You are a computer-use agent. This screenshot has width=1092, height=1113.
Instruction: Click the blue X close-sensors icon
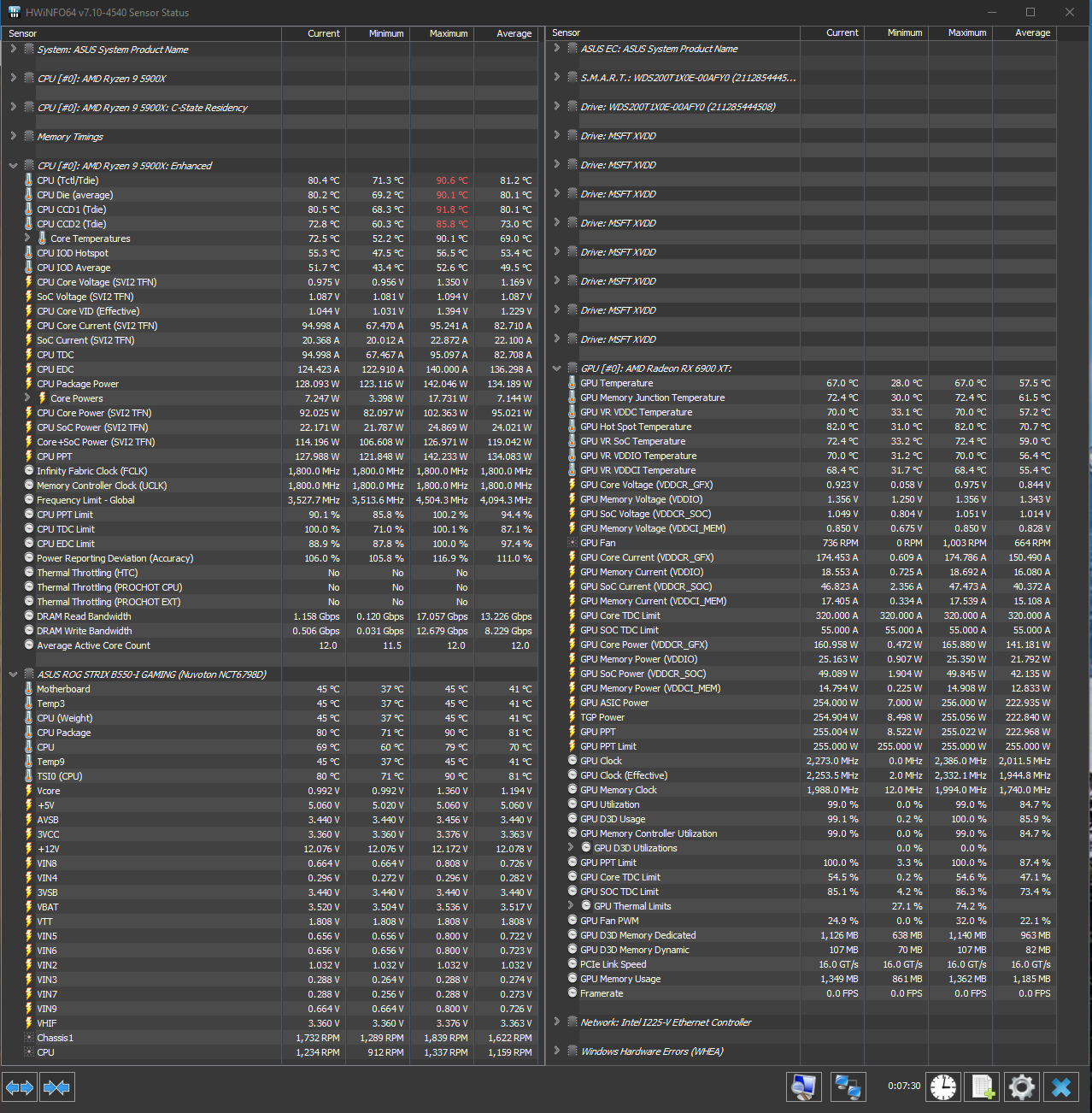[1061, 1087]
